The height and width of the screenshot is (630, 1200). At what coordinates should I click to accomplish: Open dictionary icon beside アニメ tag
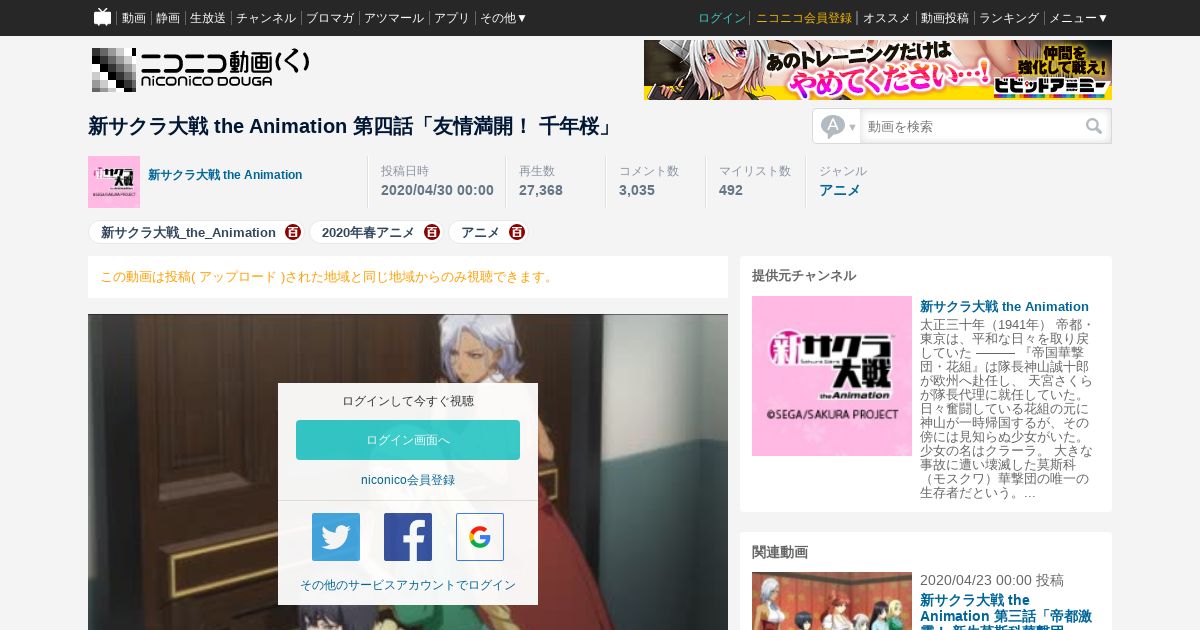[x=517, y=232]
